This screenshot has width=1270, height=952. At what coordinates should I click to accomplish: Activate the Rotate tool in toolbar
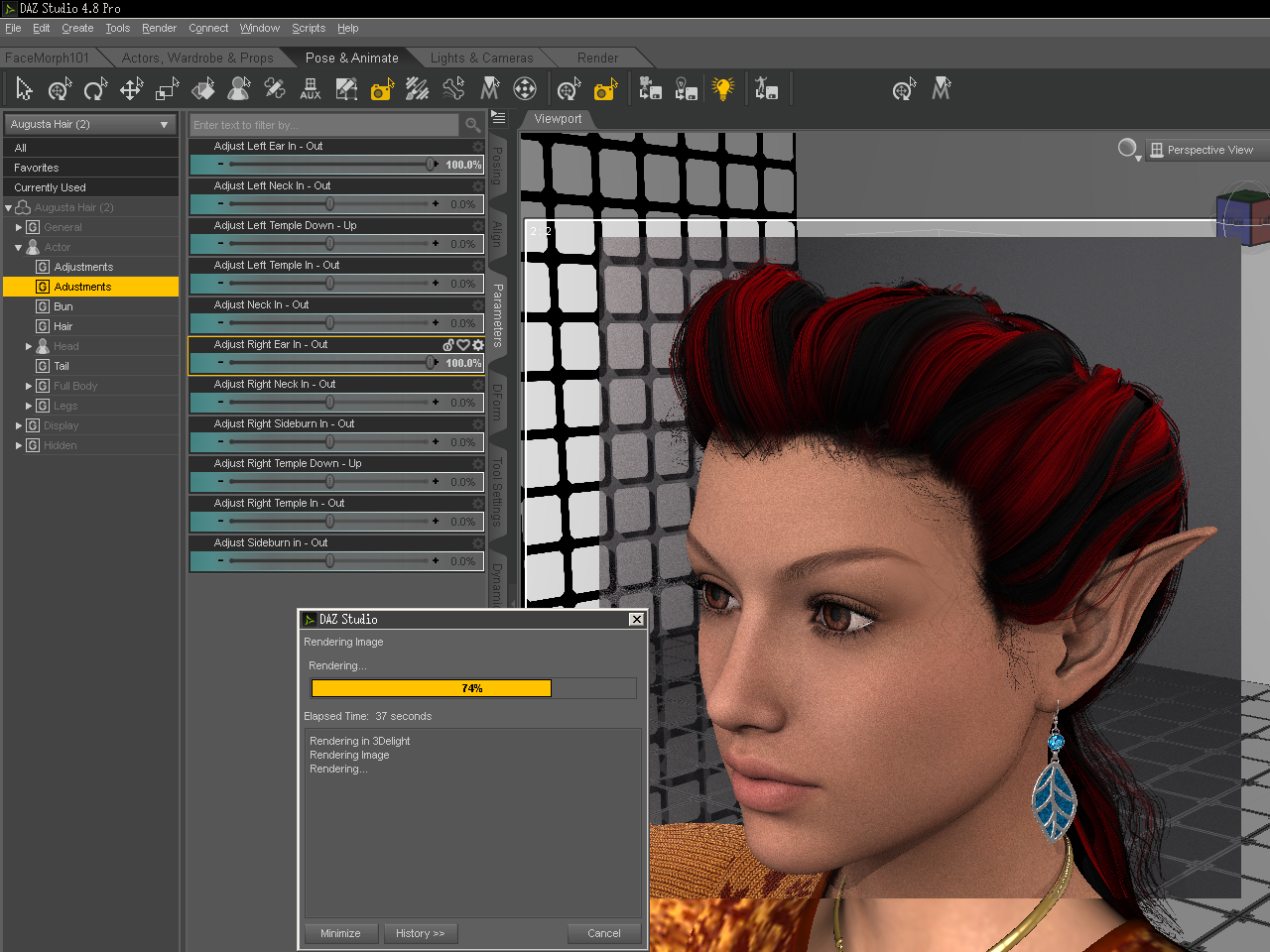[95, 89]
